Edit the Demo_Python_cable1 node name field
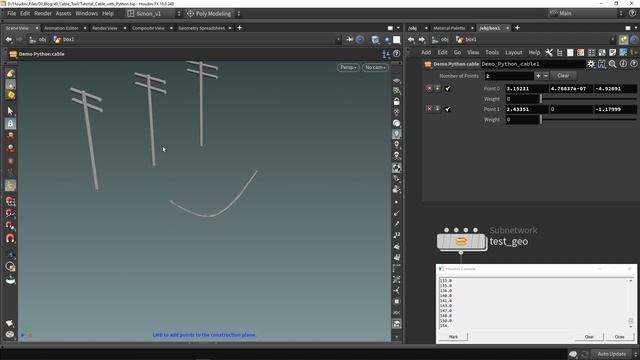Screen dimensions: 640x360 (533, 64)
